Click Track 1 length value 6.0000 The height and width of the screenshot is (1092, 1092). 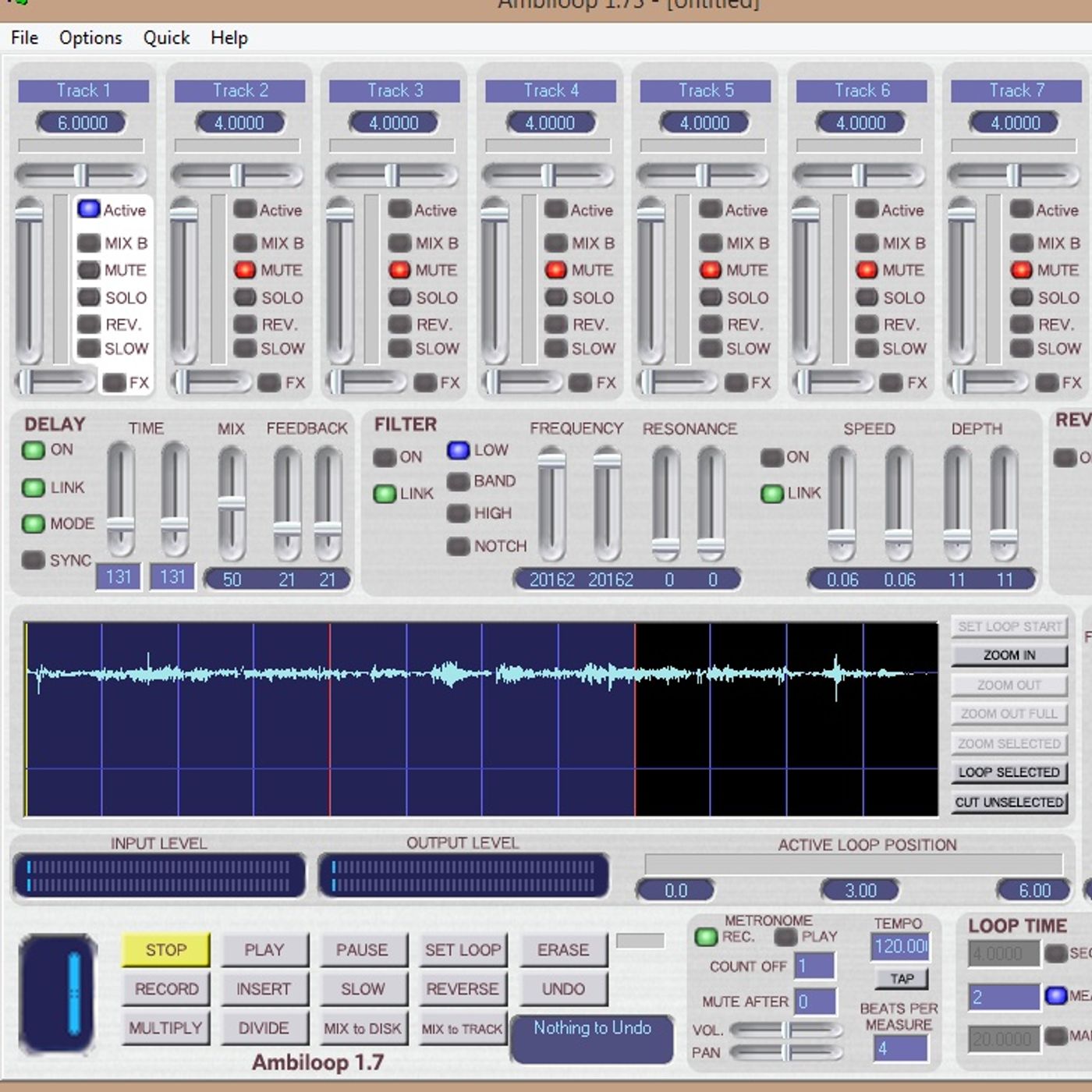[82, 122]
